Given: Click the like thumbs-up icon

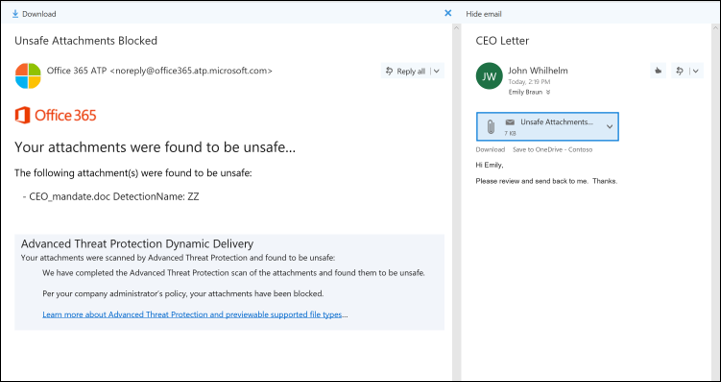Looking at the screenshot, I should (x=658, y=71).
